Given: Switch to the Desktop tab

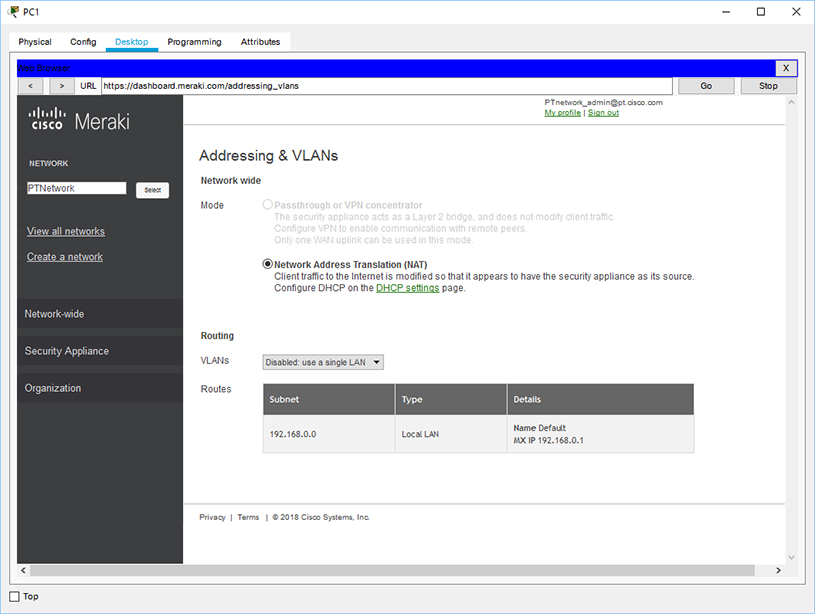Looking at the screenshot, I should (x=132, y=42).
